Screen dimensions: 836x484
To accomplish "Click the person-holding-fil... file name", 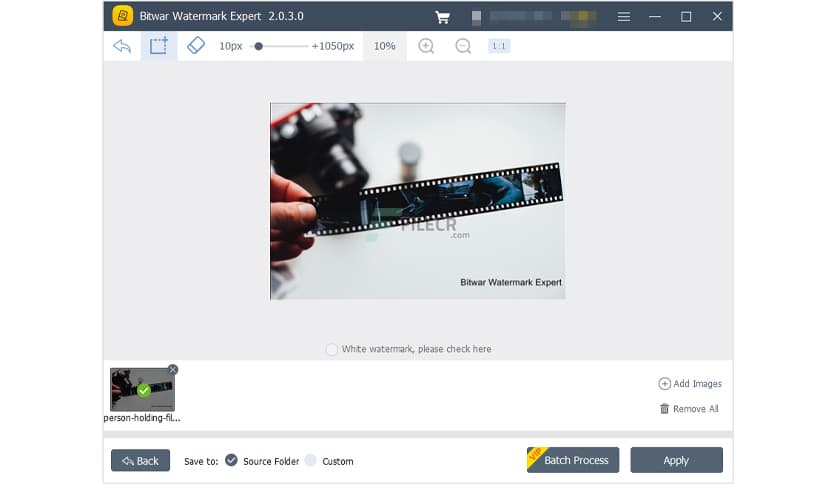I will pos(142,418).
